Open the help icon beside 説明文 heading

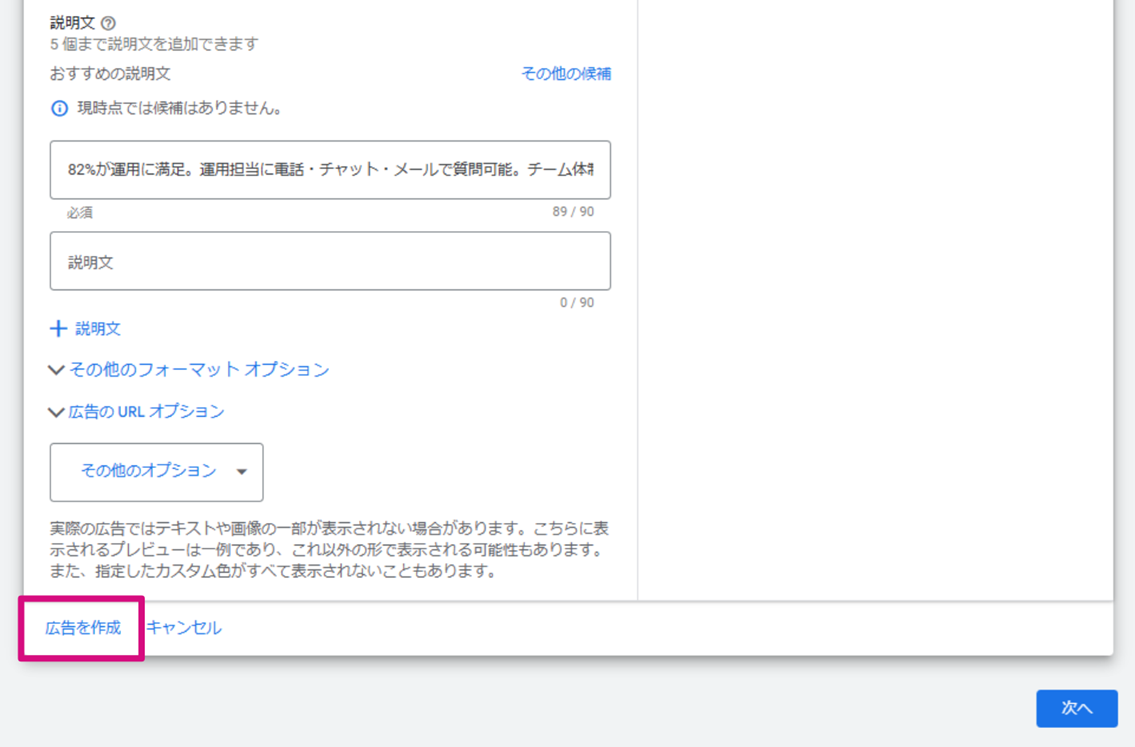point(108,23)
